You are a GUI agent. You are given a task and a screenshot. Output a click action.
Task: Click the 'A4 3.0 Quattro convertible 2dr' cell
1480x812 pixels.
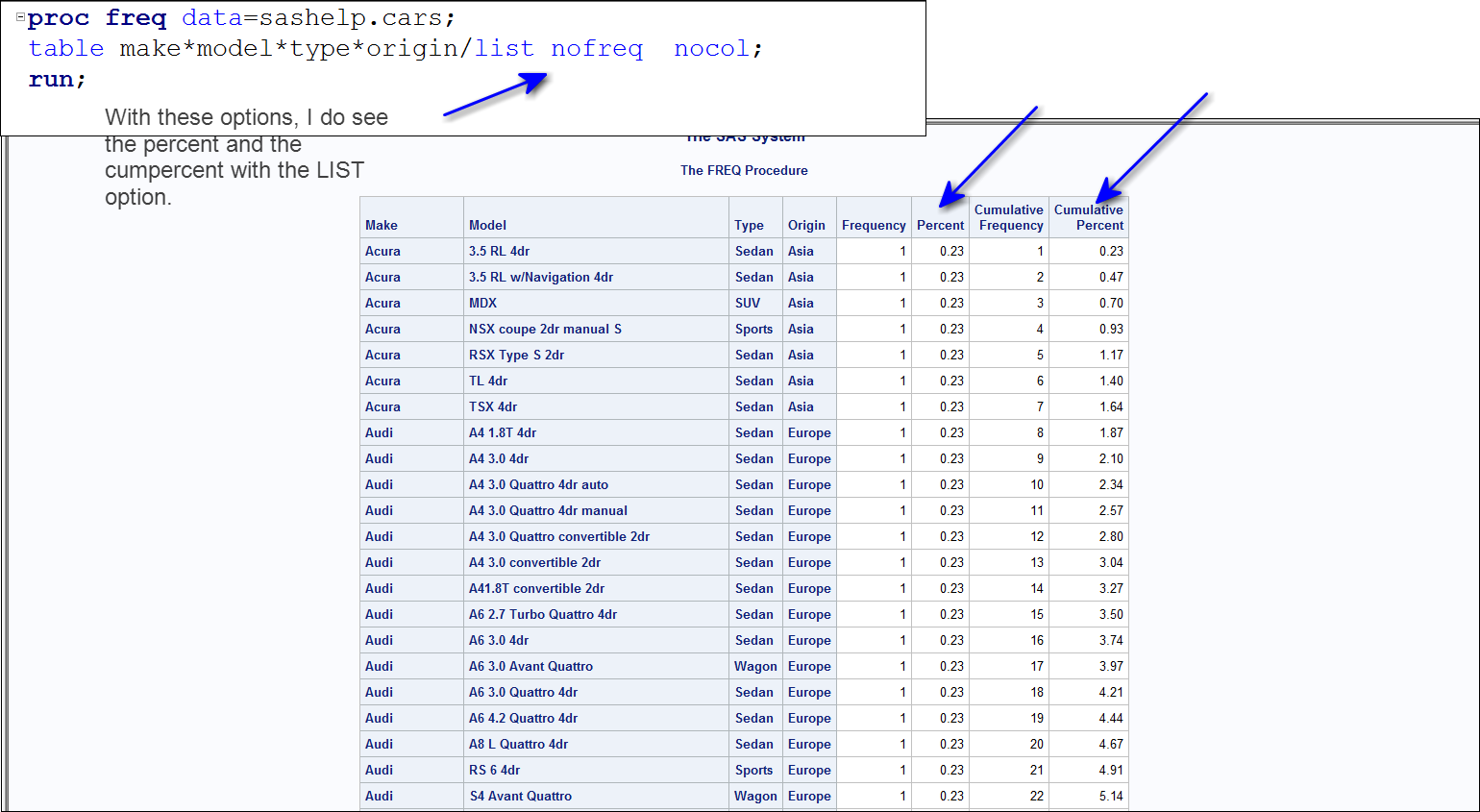pyautogui.click(x=558, y=536)
